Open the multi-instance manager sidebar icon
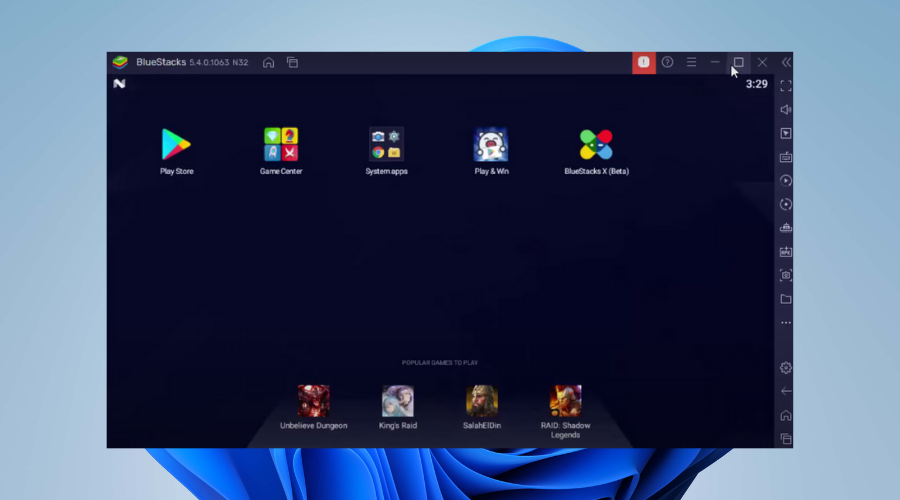Viewport: 900px width, 500px height. [786, 228]
